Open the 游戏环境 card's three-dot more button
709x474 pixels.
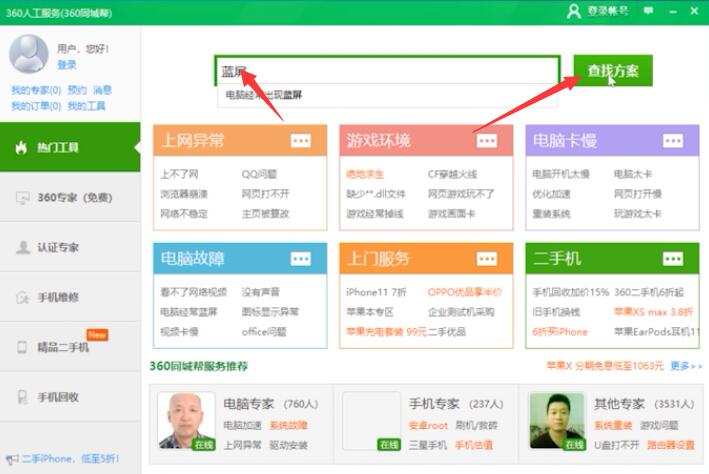[x=487, y=141]
